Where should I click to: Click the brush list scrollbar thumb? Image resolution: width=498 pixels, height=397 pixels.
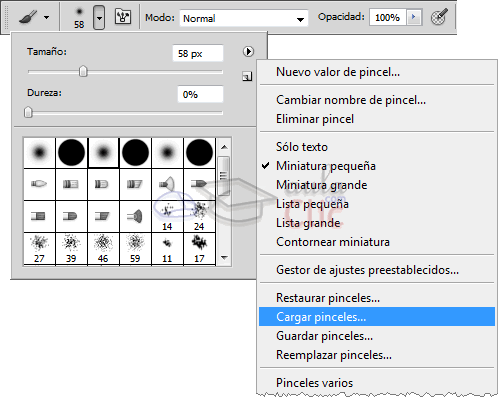pos(224,176)
